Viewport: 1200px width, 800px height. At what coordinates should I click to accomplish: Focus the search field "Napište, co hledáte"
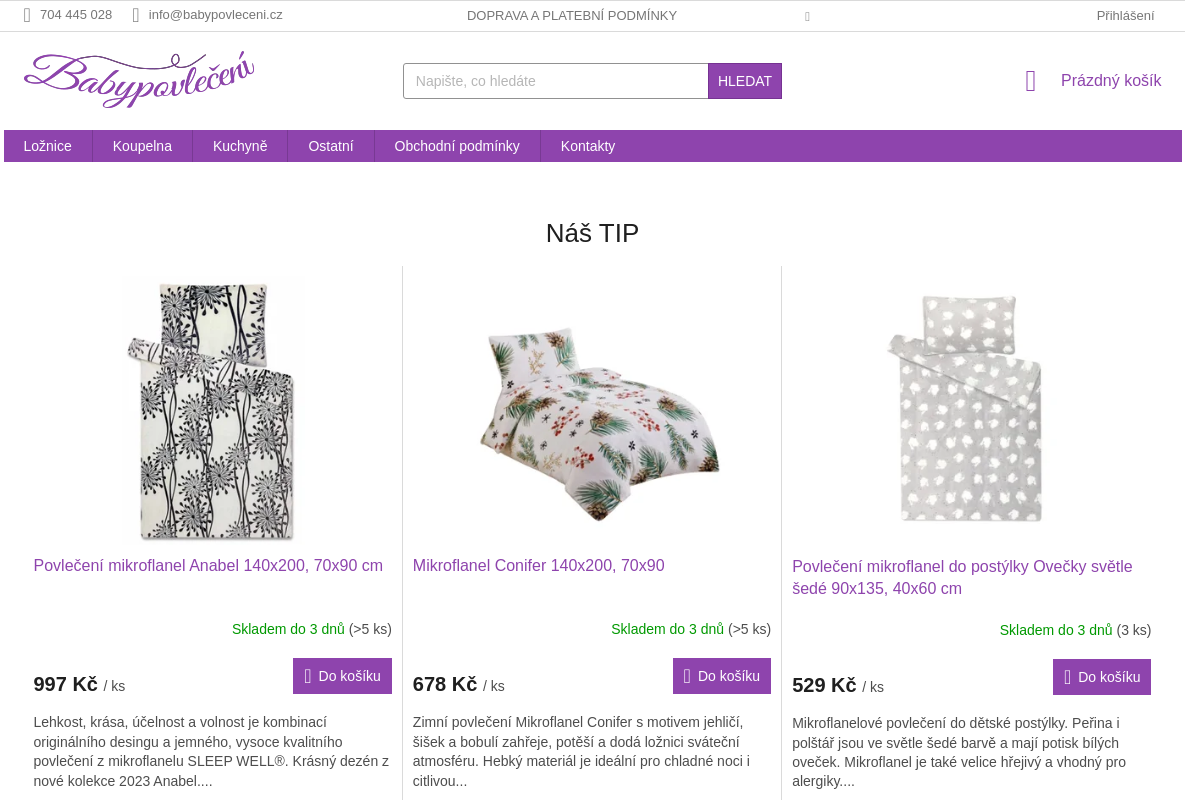tap(556, 81)
